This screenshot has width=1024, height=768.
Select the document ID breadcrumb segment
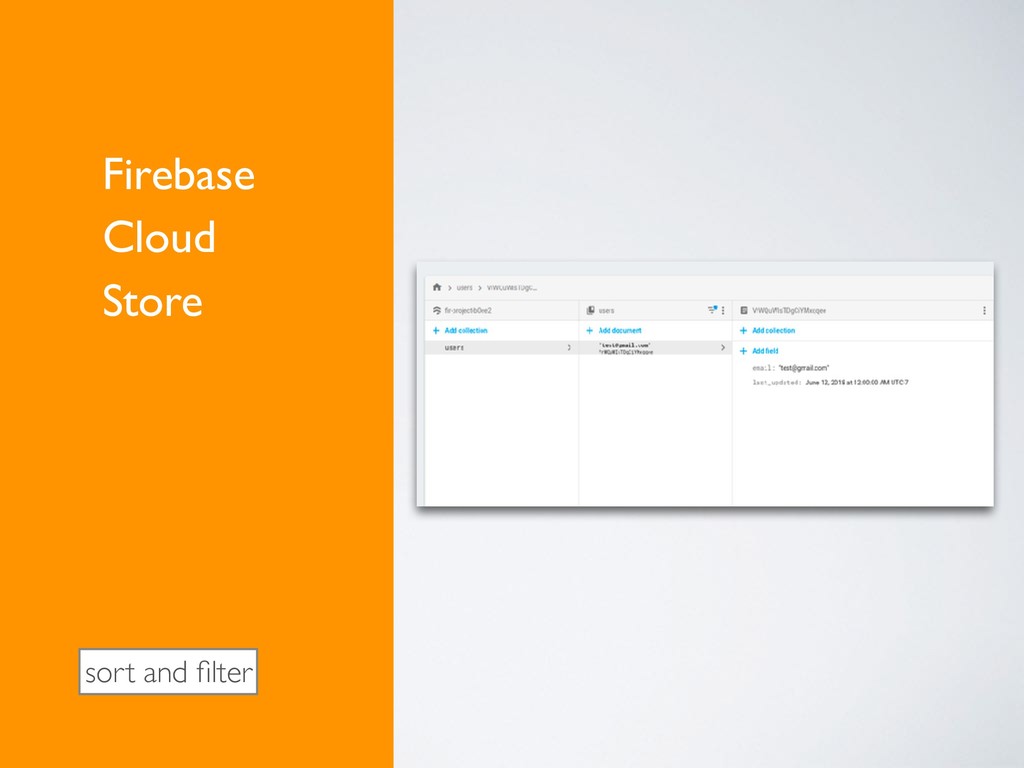pos(512,287)
